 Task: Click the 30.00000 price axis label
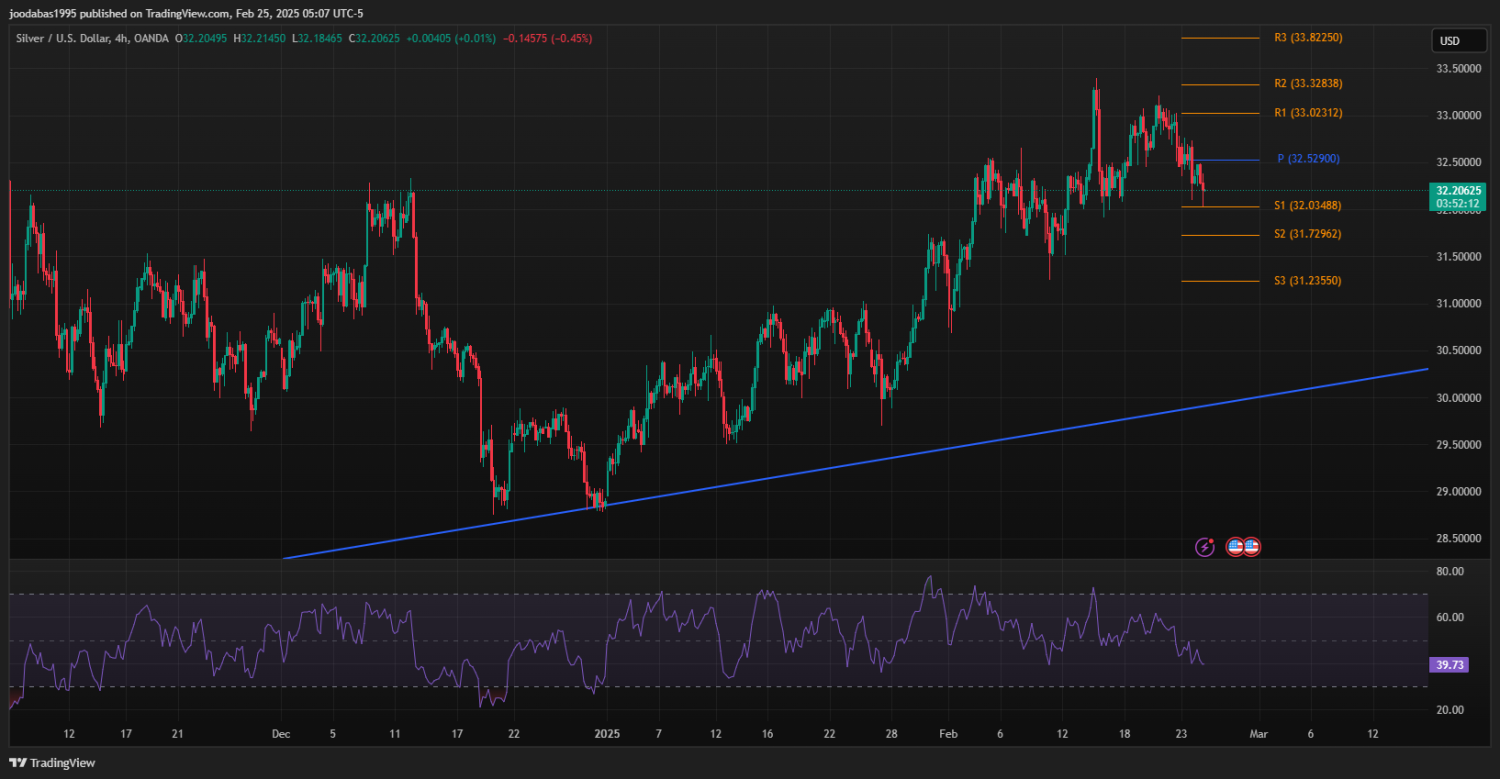[1459, 398]
